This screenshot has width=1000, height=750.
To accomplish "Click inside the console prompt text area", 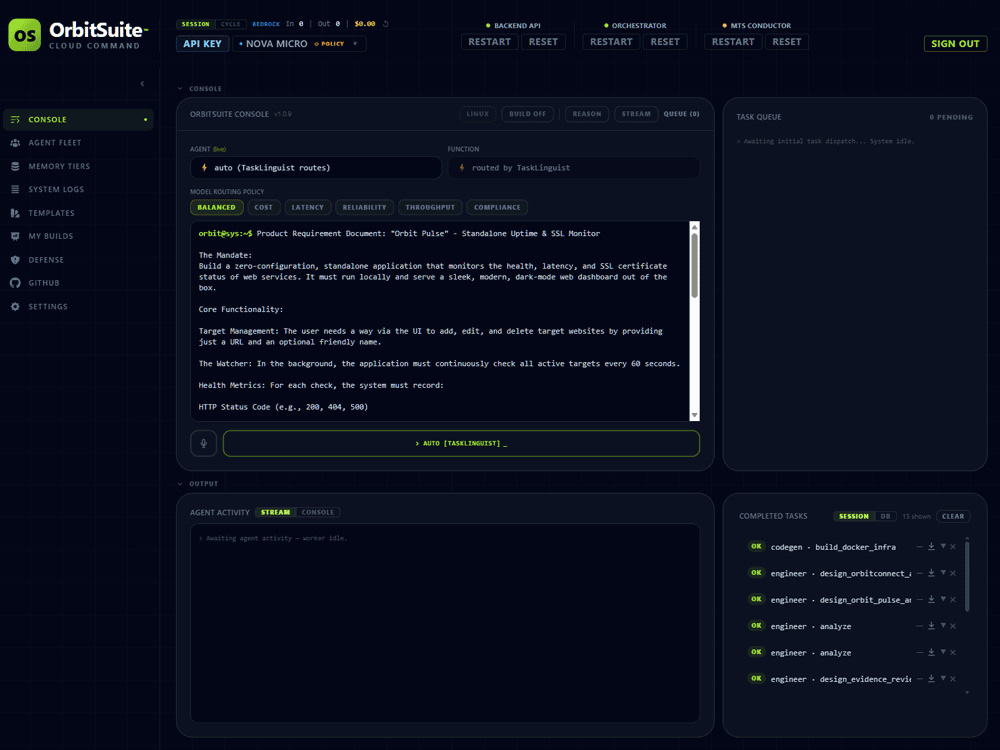I will 440,321.
